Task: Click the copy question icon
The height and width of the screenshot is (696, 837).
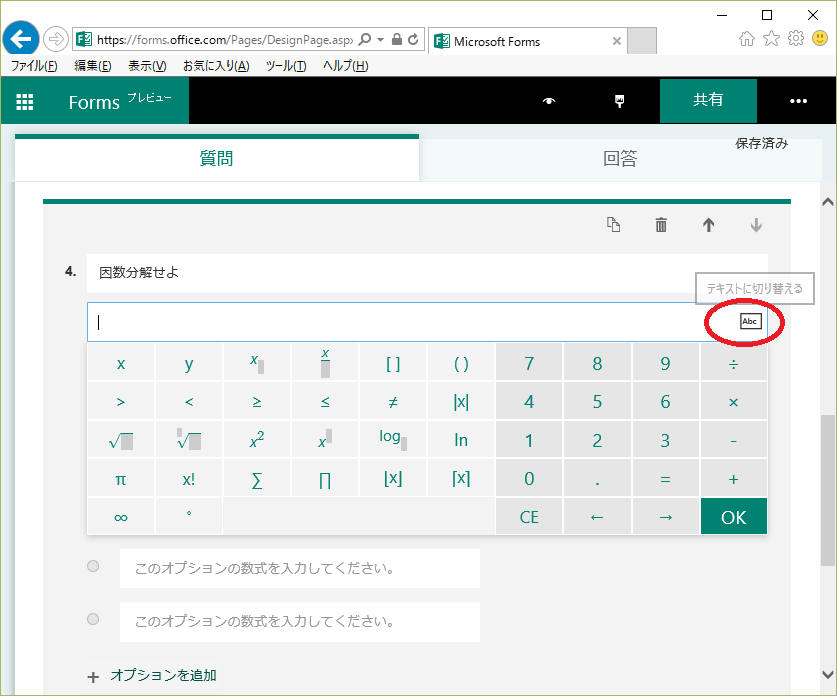Action: (x=614, y=225)
